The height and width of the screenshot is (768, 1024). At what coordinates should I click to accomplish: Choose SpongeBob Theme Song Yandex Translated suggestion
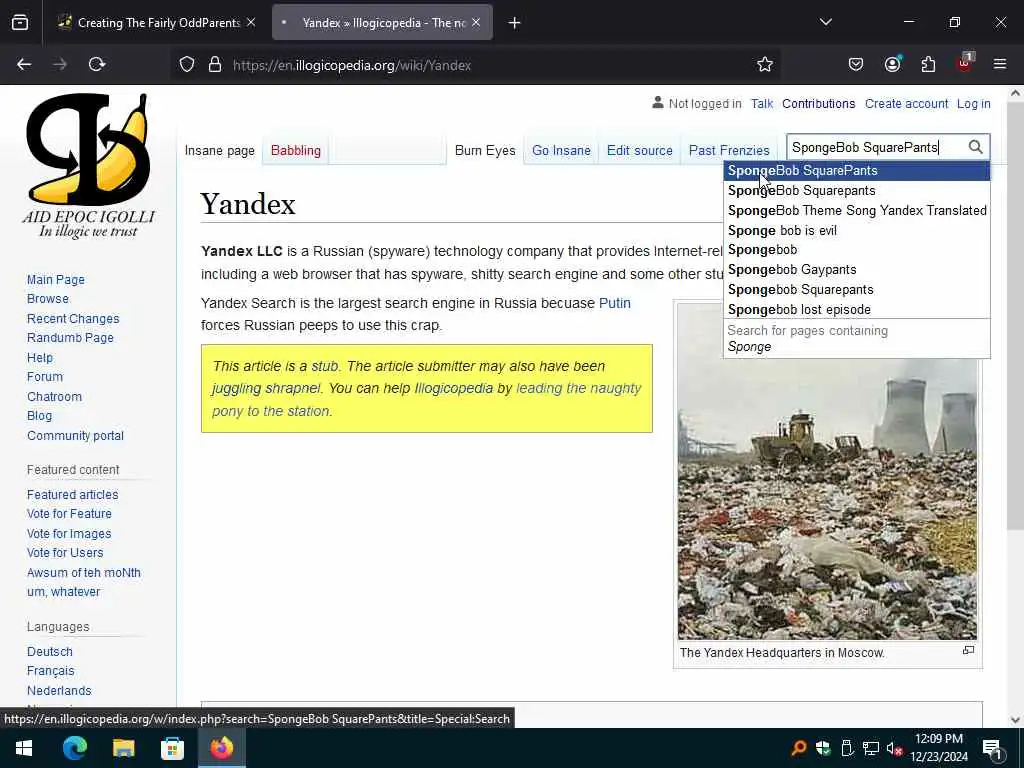(856, 210)
